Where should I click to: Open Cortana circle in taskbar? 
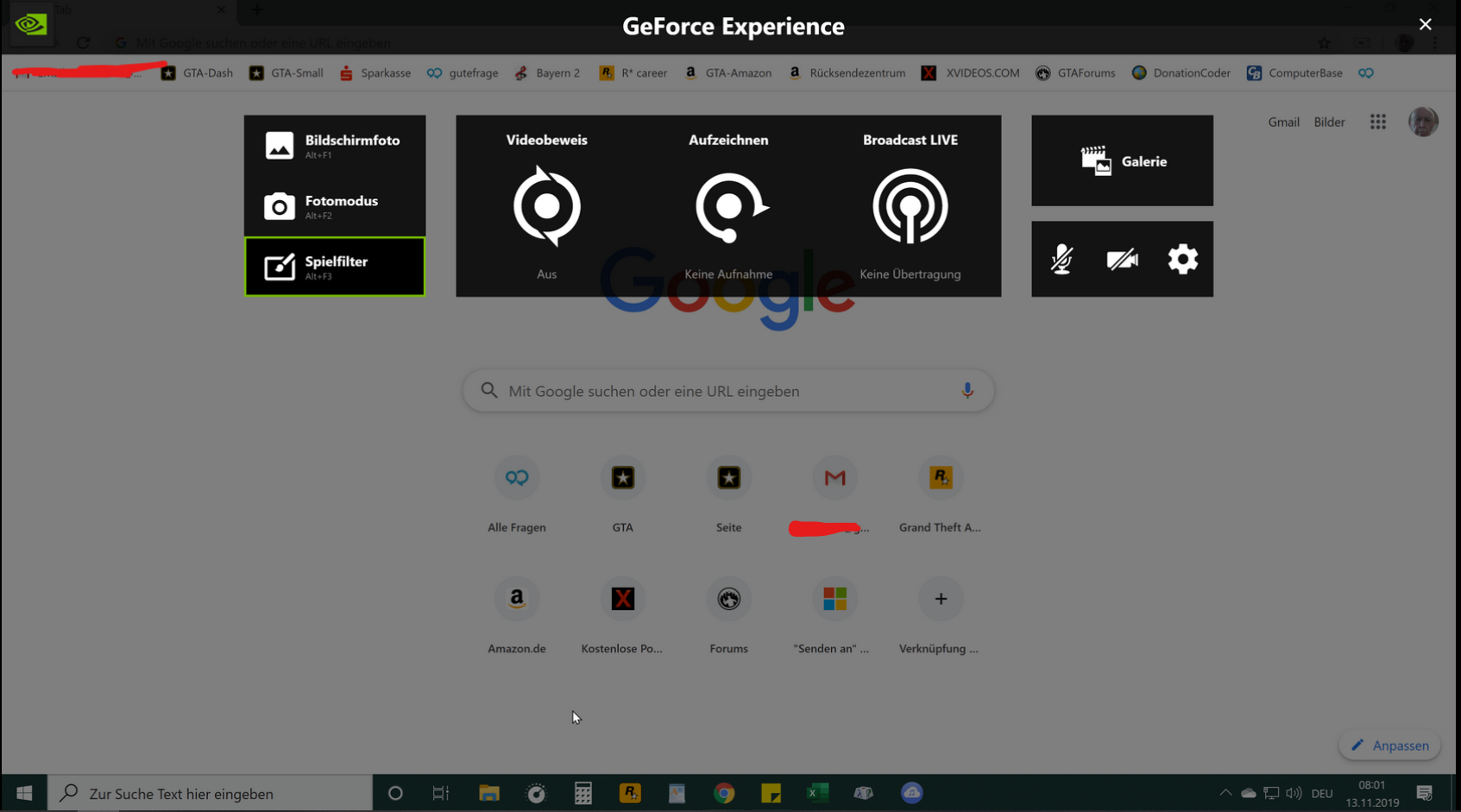point(395,793)
